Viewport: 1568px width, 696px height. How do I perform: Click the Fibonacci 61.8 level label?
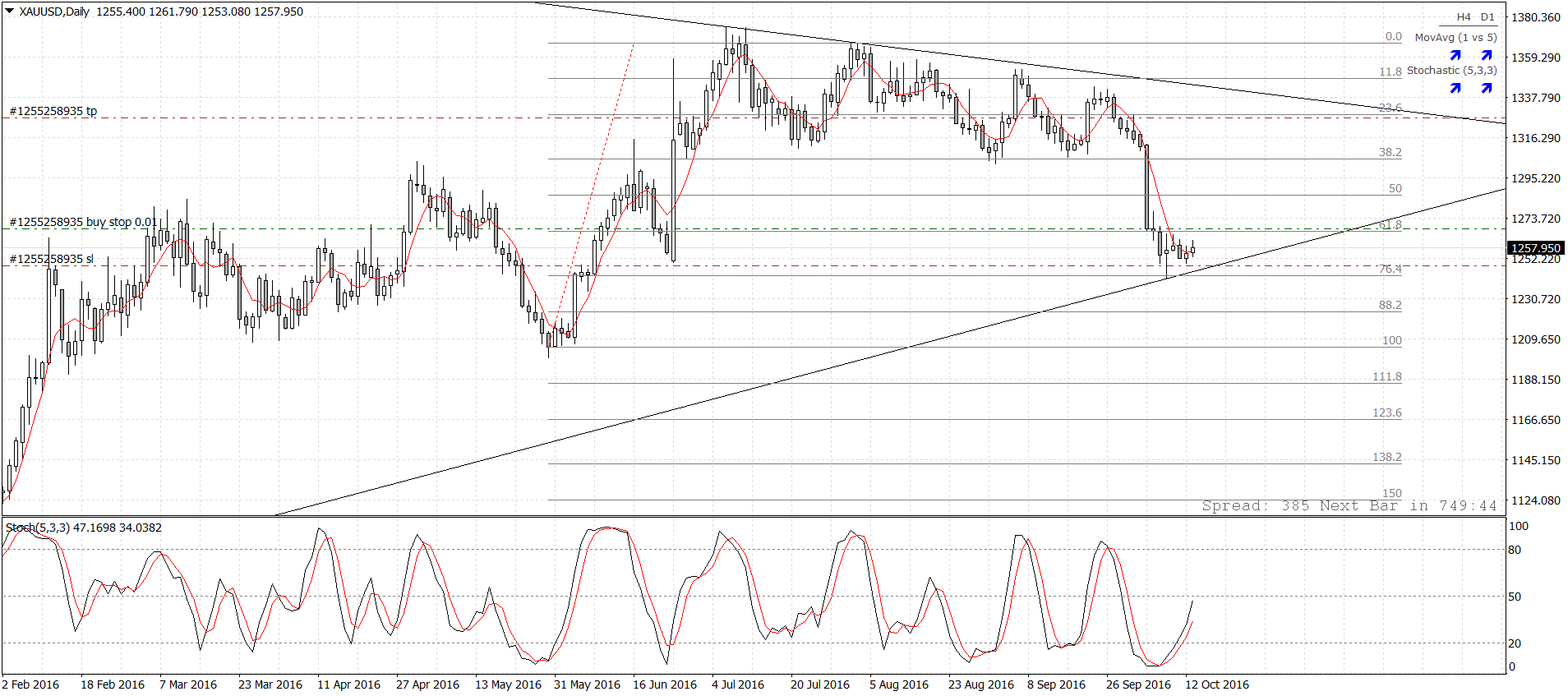coord(1390,224)
